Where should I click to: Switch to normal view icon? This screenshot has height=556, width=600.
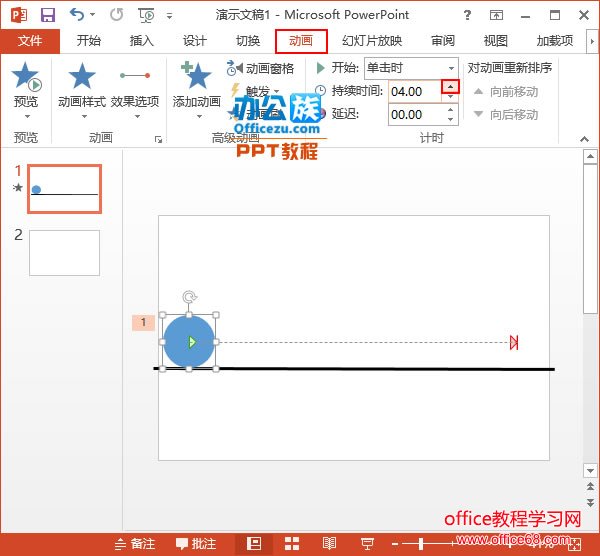(x=254, y=544)
